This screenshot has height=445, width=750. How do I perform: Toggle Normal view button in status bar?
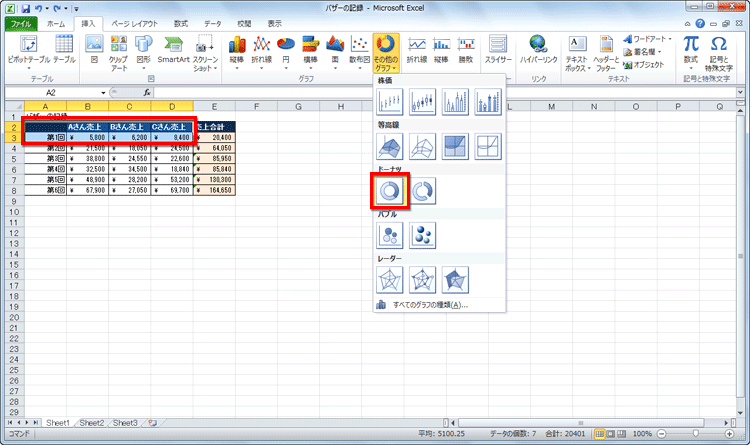[601, 435]
